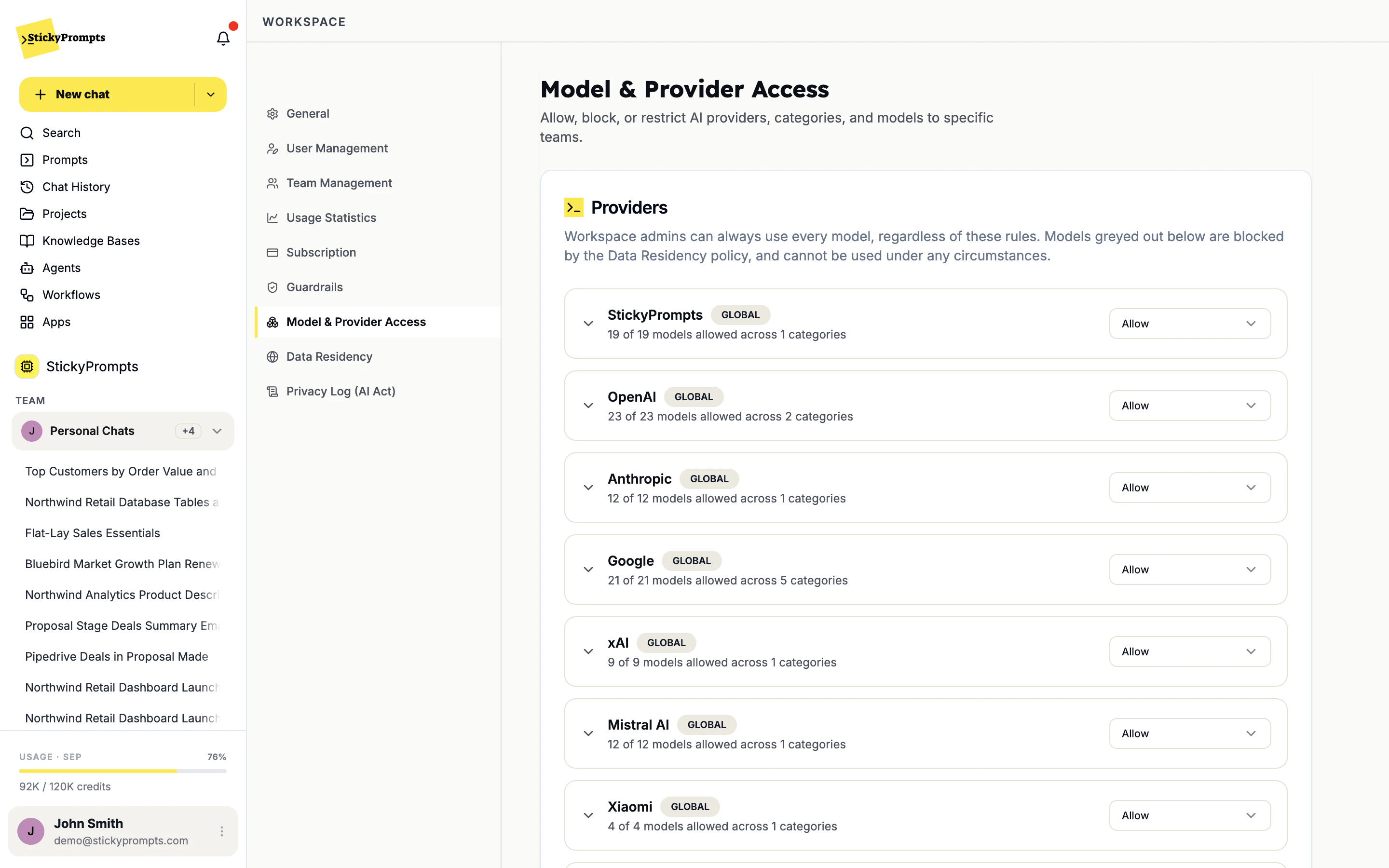Open Privacy Log (AI Act) settings
Image resolution: width=1389 pixels, height=868 pixels.
378,392
